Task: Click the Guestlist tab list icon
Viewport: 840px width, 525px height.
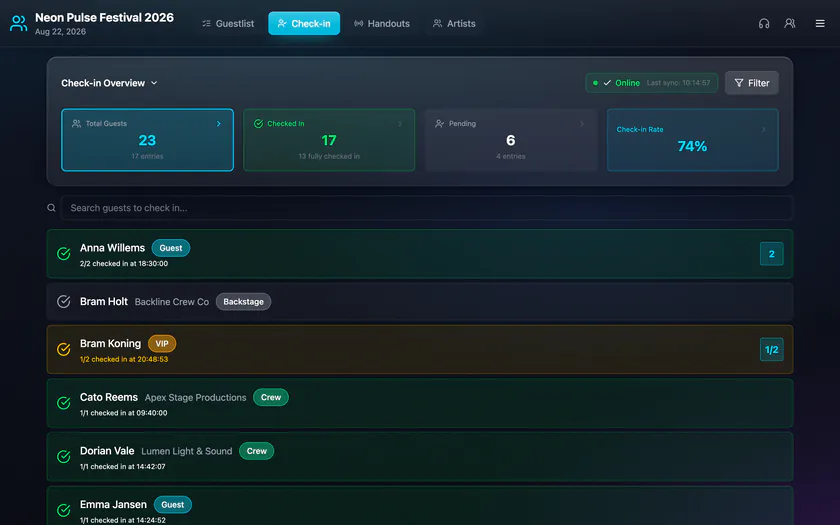Action: [x=206, y=24]
